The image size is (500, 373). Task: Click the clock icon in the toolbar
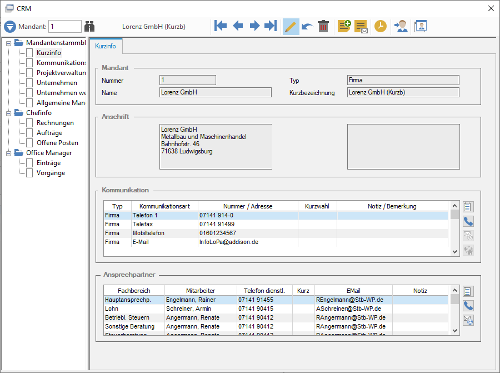click(380, 26)
